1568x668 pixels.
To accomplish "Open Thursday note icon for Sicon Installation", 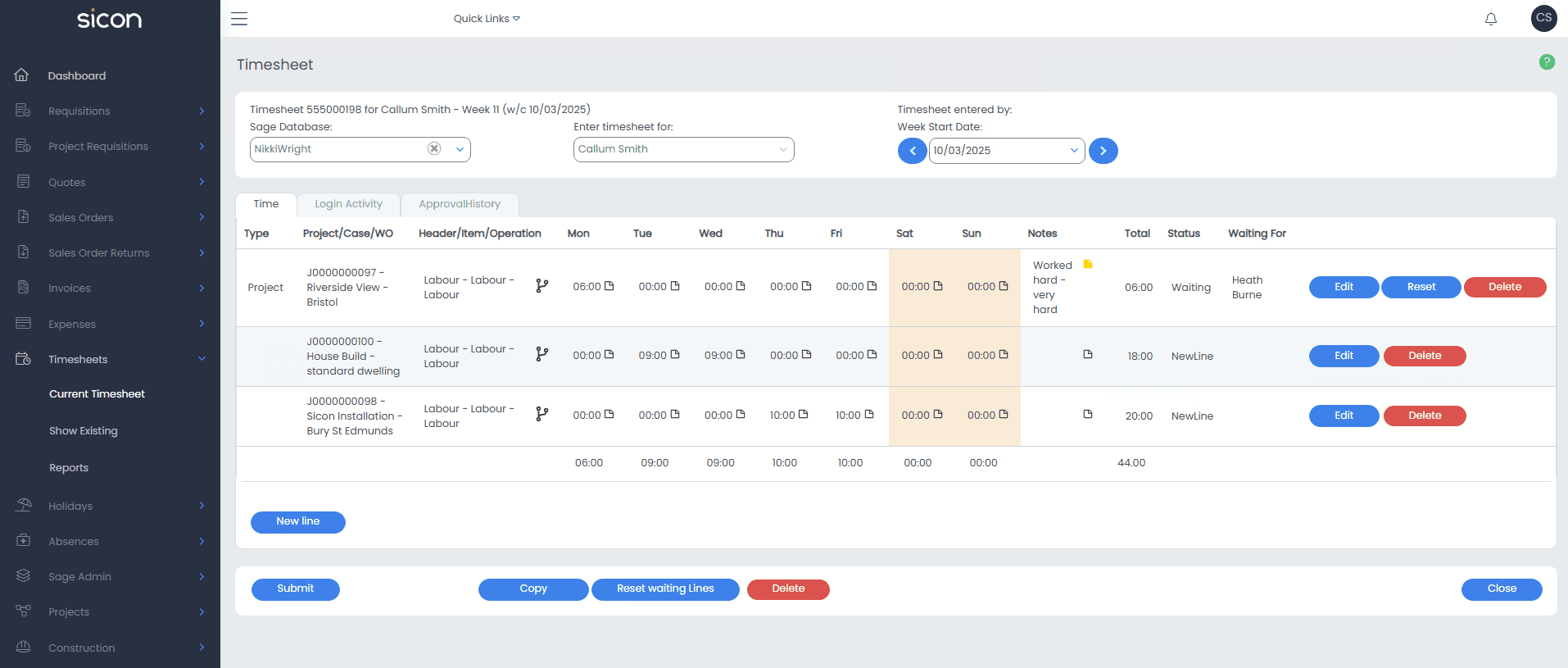I will coord(803,414).
